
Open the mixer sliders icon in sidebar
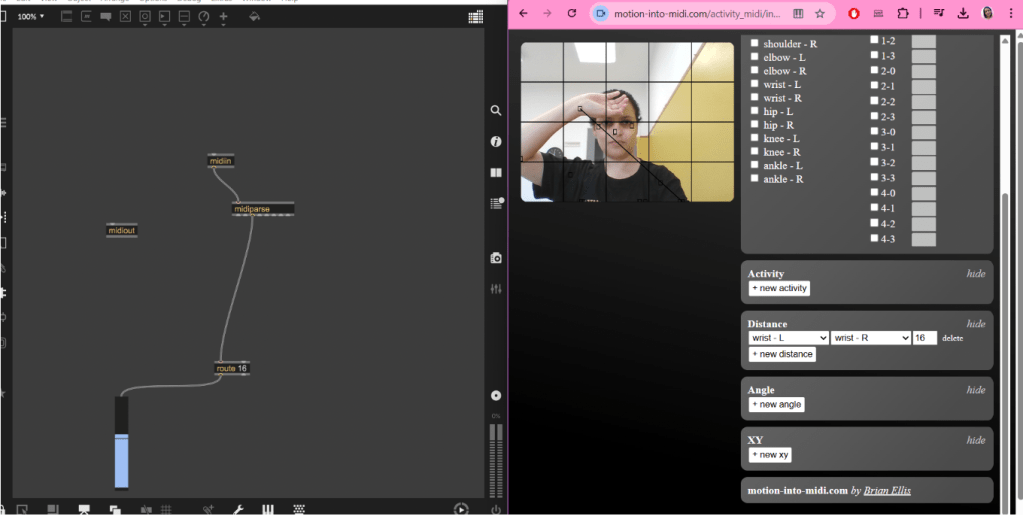pyautogui.click(x=495, y=288)
